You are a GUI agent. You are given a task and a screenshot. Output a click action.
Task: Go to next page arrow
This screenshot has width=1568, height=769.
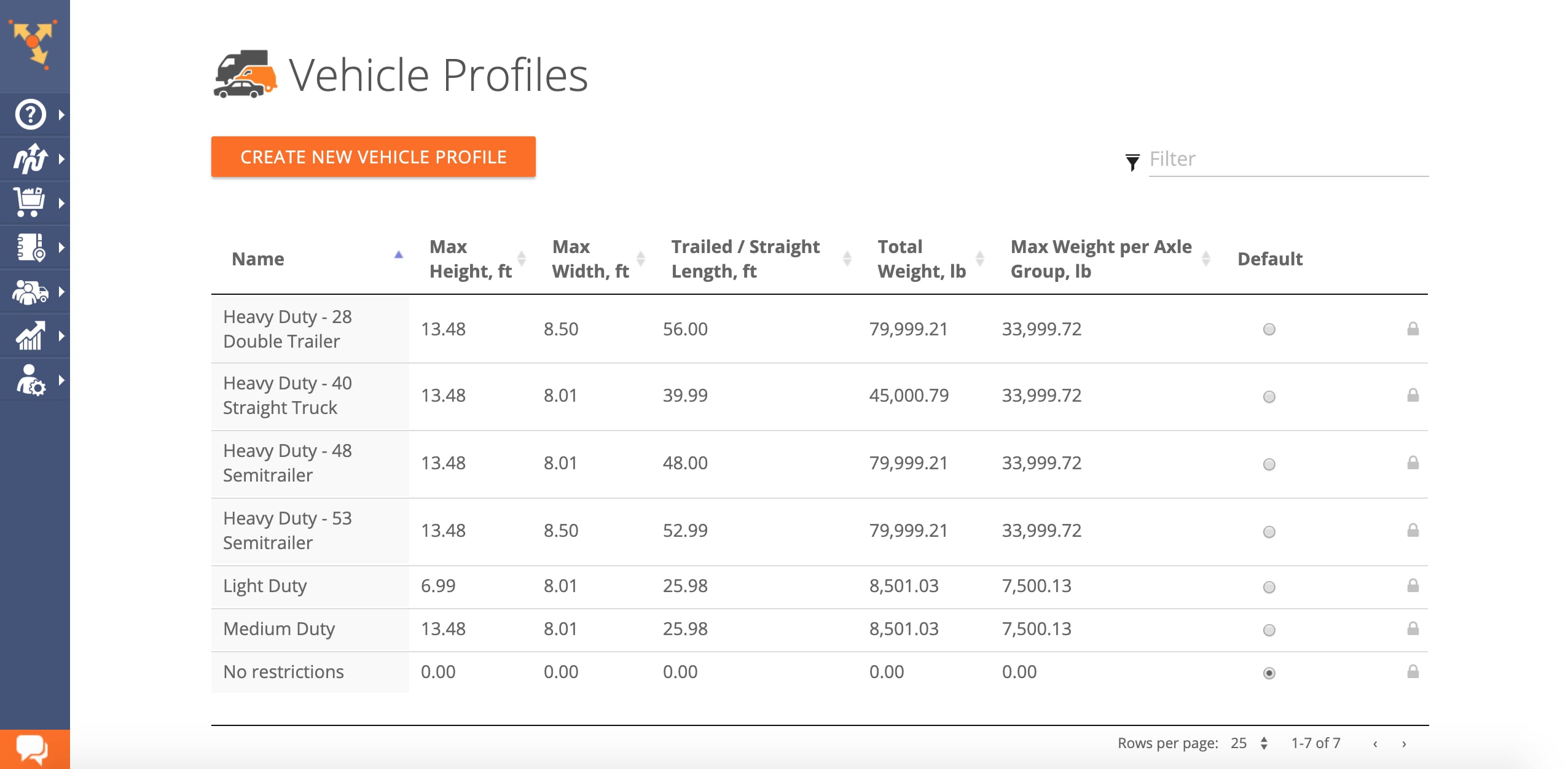coord(1404,744)
